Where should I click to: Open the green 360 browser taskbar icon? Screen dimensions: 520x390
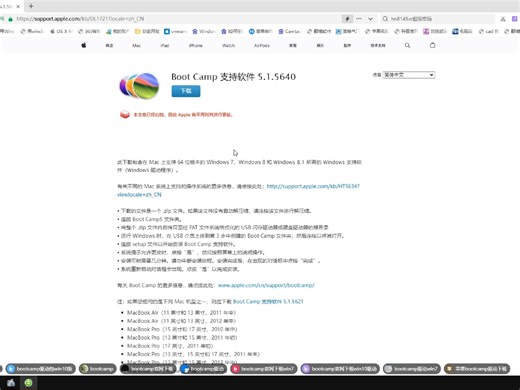coord(28,383)
